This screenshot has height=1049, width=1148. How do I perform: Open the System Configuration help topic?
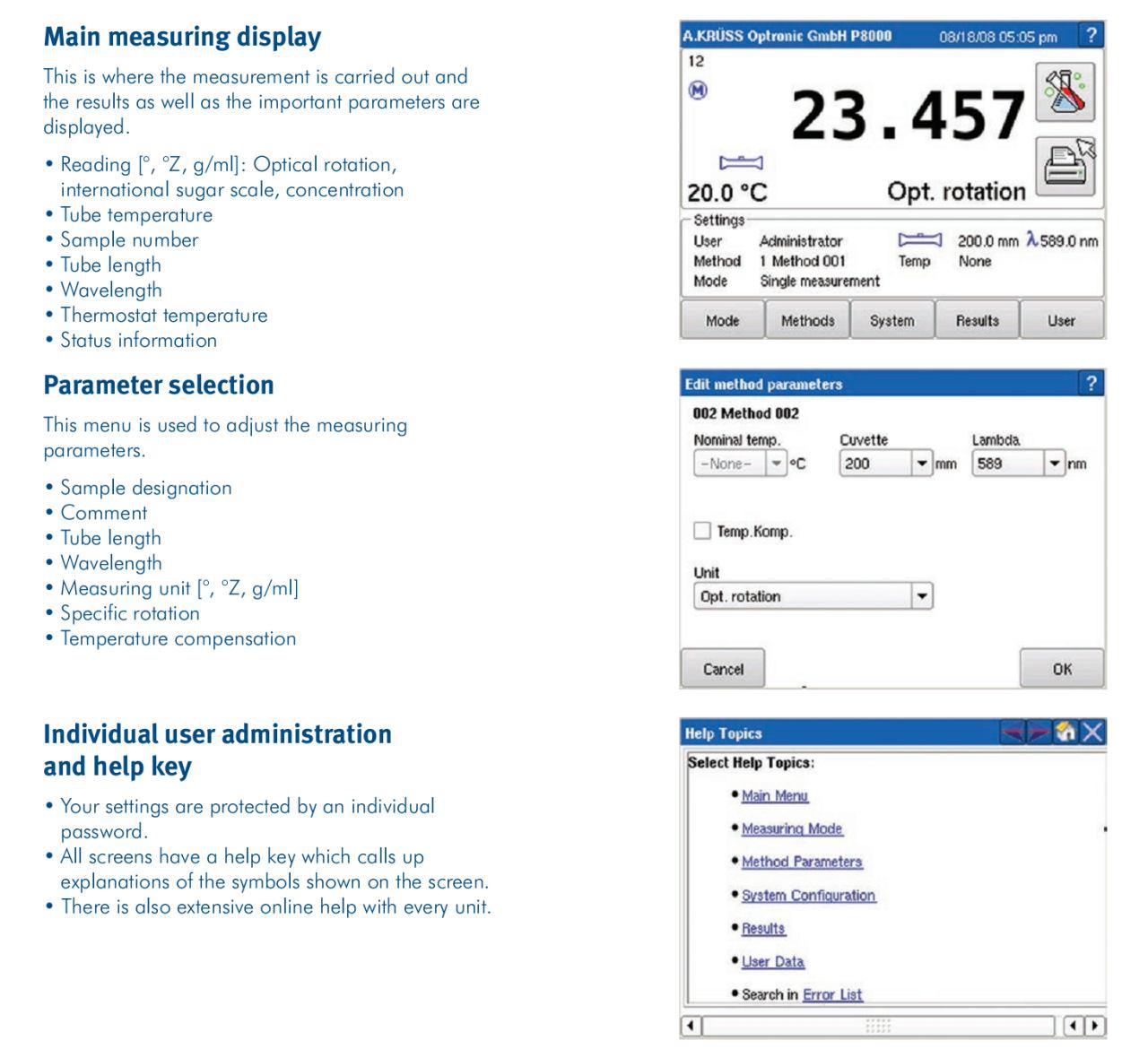point(809,895)
